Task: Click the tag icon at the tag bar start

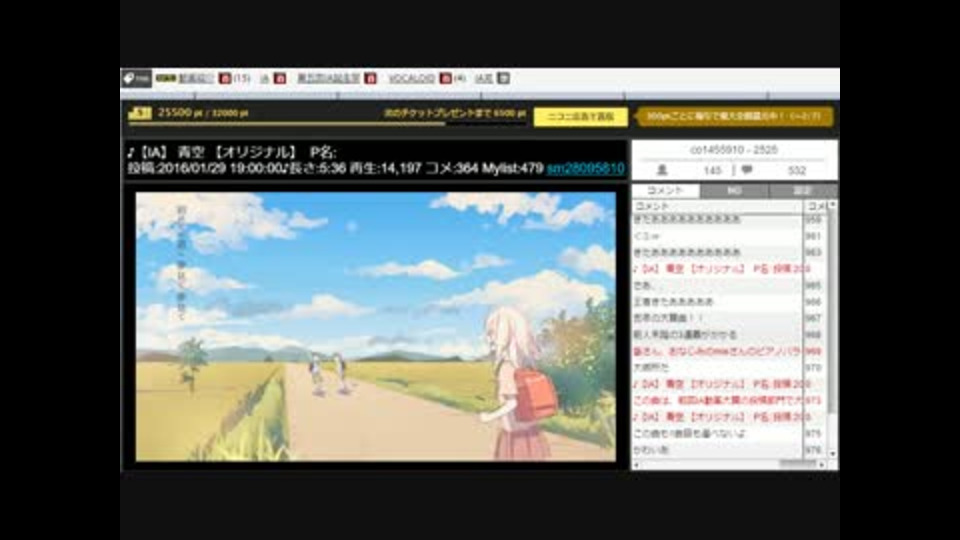Action: coord(136,78)
